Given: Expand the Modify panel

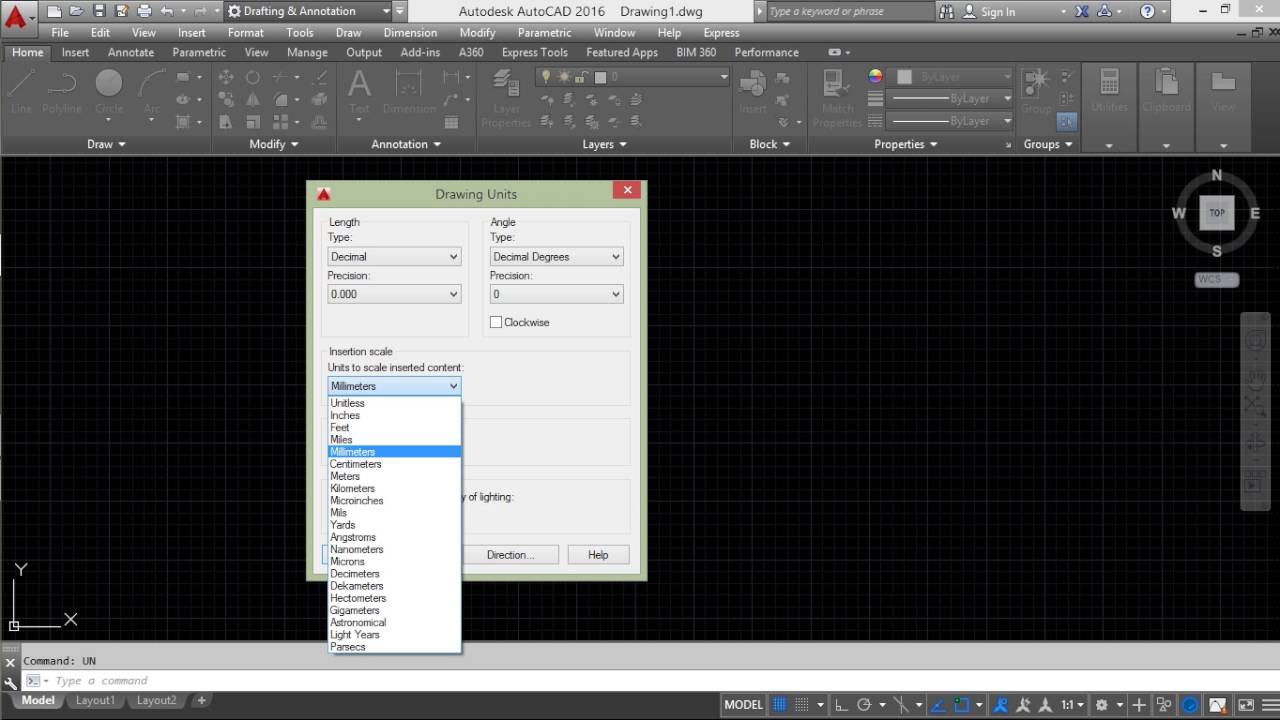Looking at the screenshot, I should point(274,144).
